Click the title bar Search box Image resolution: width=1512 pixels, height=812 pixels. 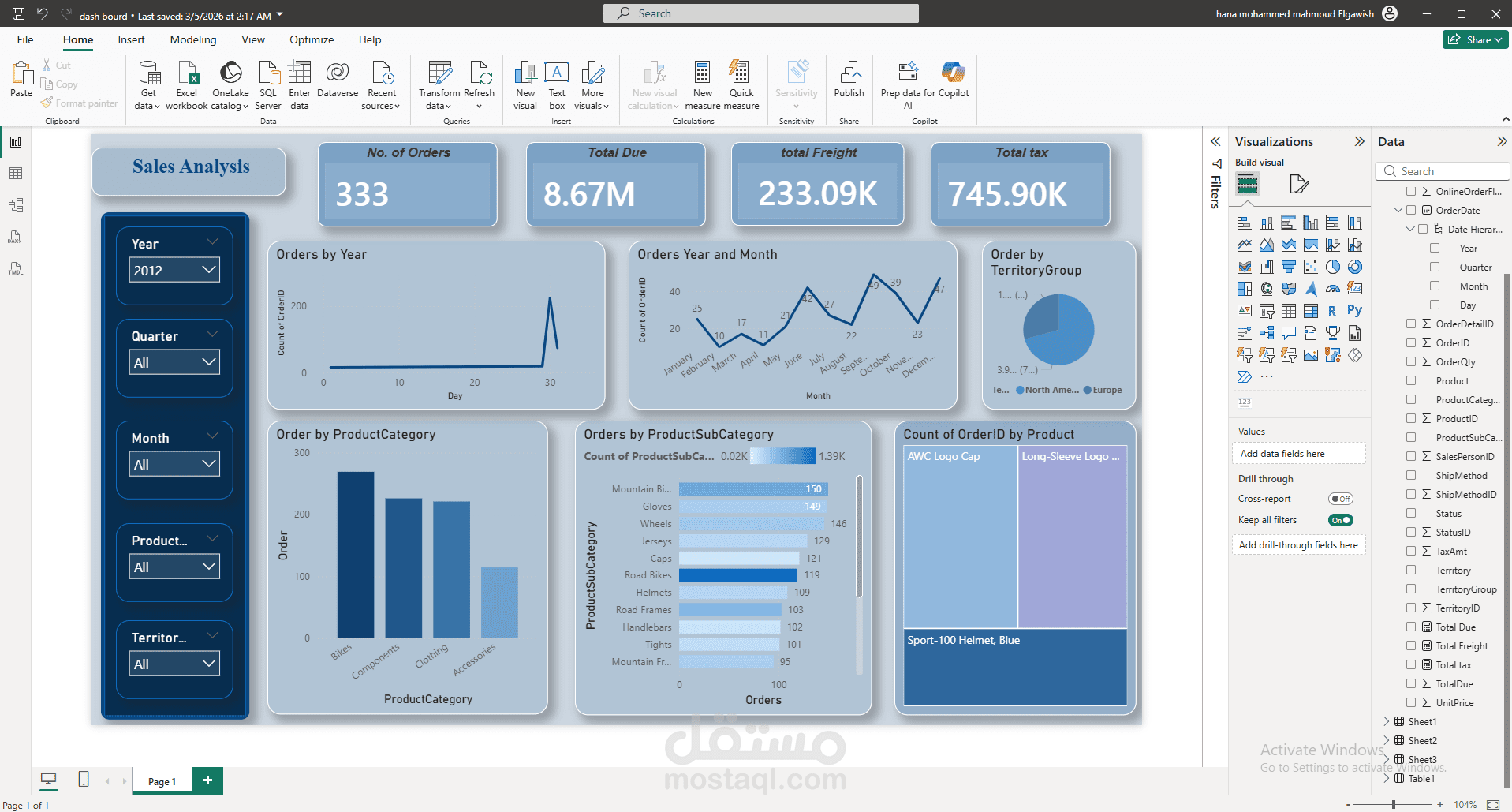760,13
